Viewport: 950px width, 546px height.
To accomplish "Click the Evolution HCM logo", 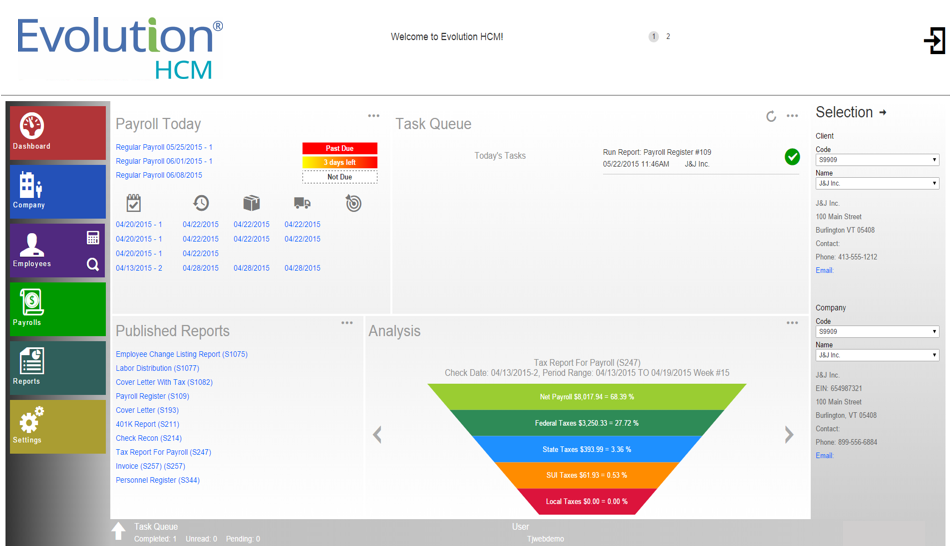I will (x=120, y=48).
